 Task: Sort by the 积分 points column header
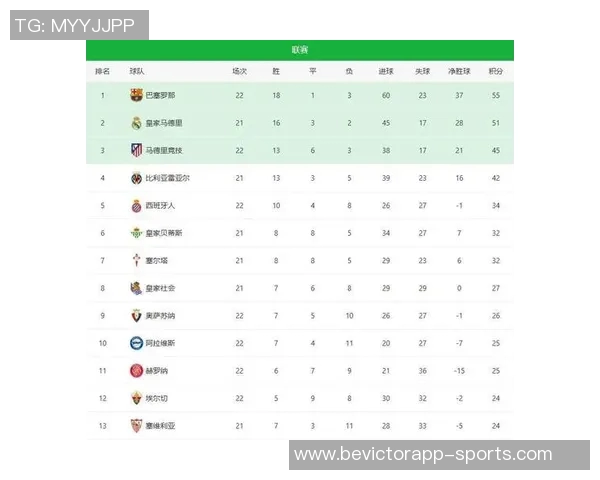pyautogui.click(x=495, y=71)
